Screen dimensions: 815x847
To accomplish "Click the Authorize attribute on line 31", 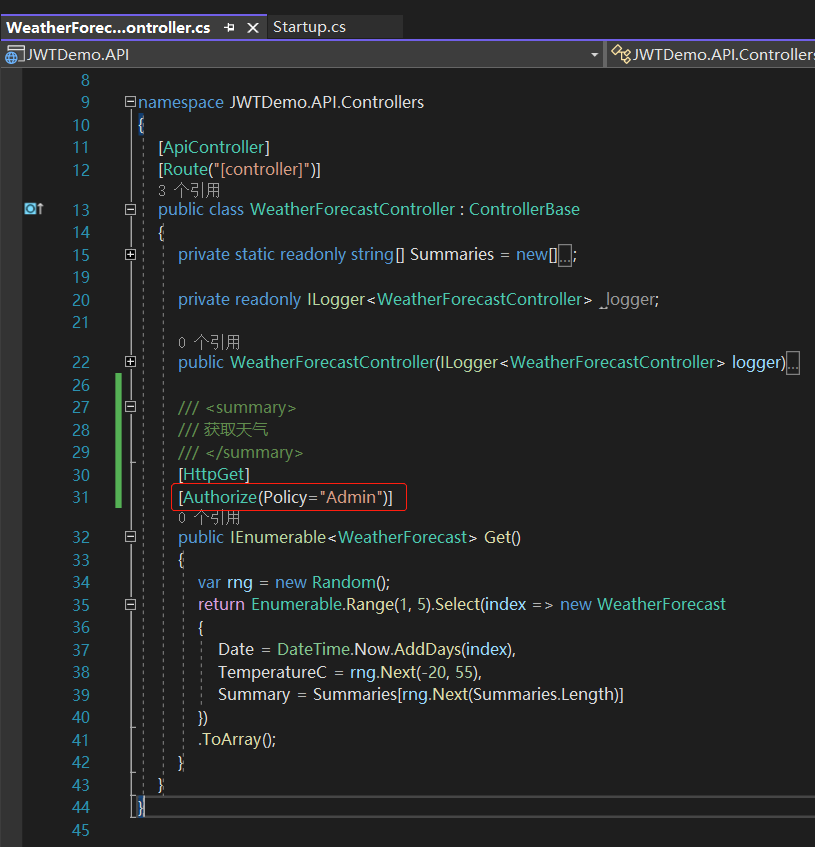I will pos(218,497).
